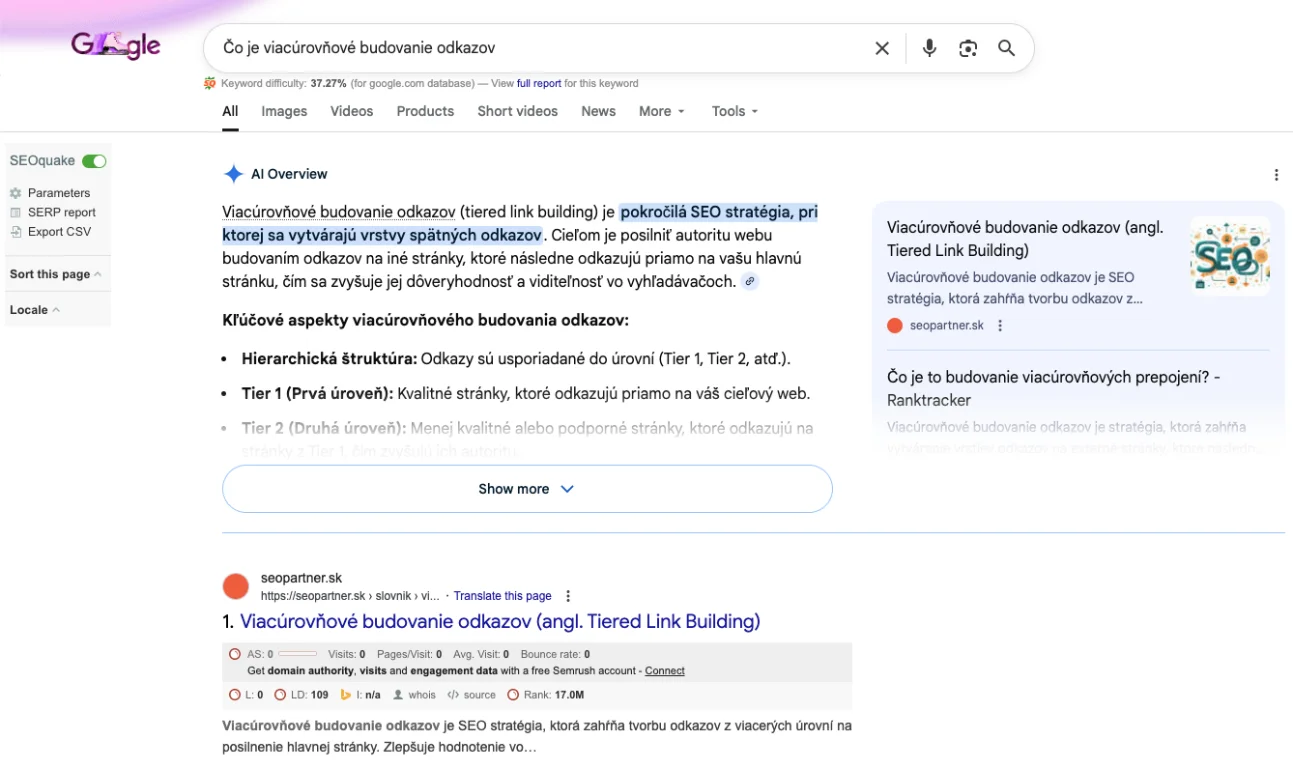Switch to the Images tab
Image resolution: width=1293 pixels, height=768 pixels.
point(284,111)
